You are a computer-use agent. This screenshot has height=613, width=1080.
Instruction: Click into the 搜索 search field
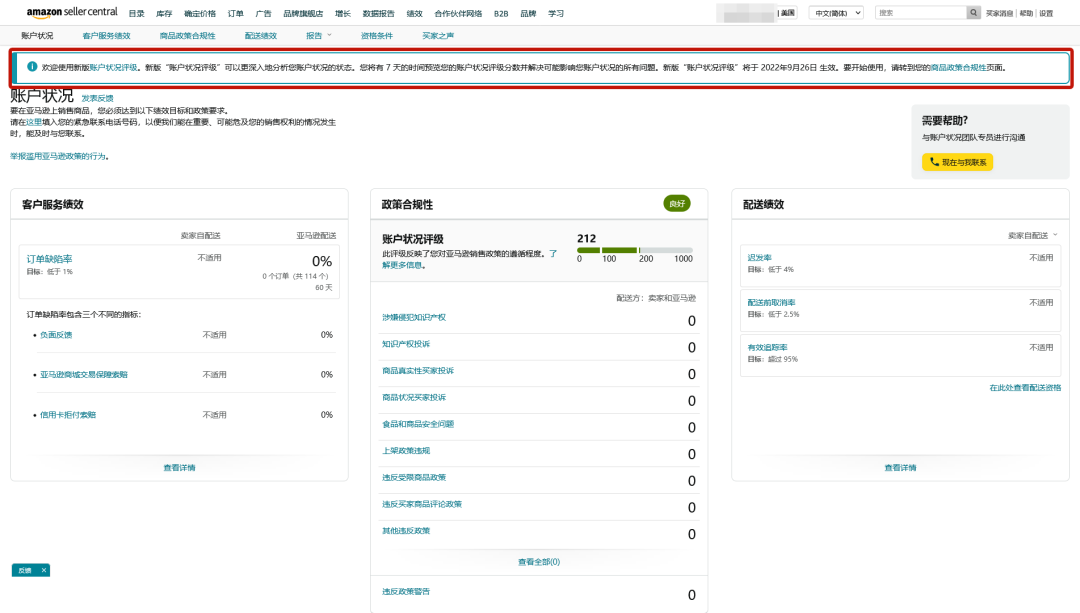pos(921,12)
